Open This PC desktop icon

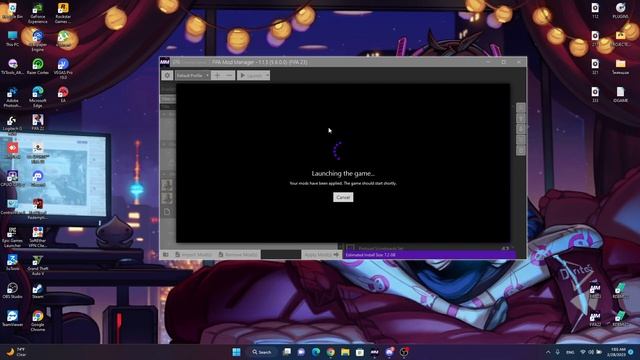point(12,39)
